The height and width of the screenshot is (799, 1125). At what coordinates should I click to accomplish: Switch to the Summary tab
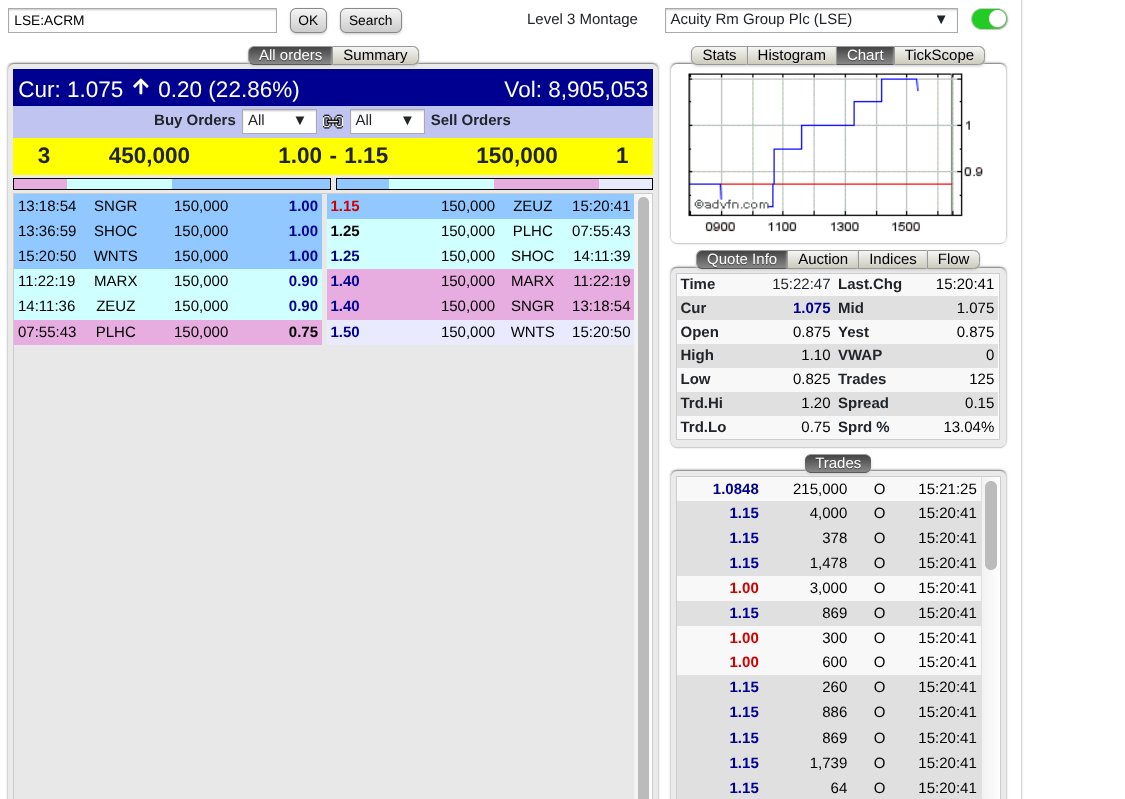[x=375, y=55]
